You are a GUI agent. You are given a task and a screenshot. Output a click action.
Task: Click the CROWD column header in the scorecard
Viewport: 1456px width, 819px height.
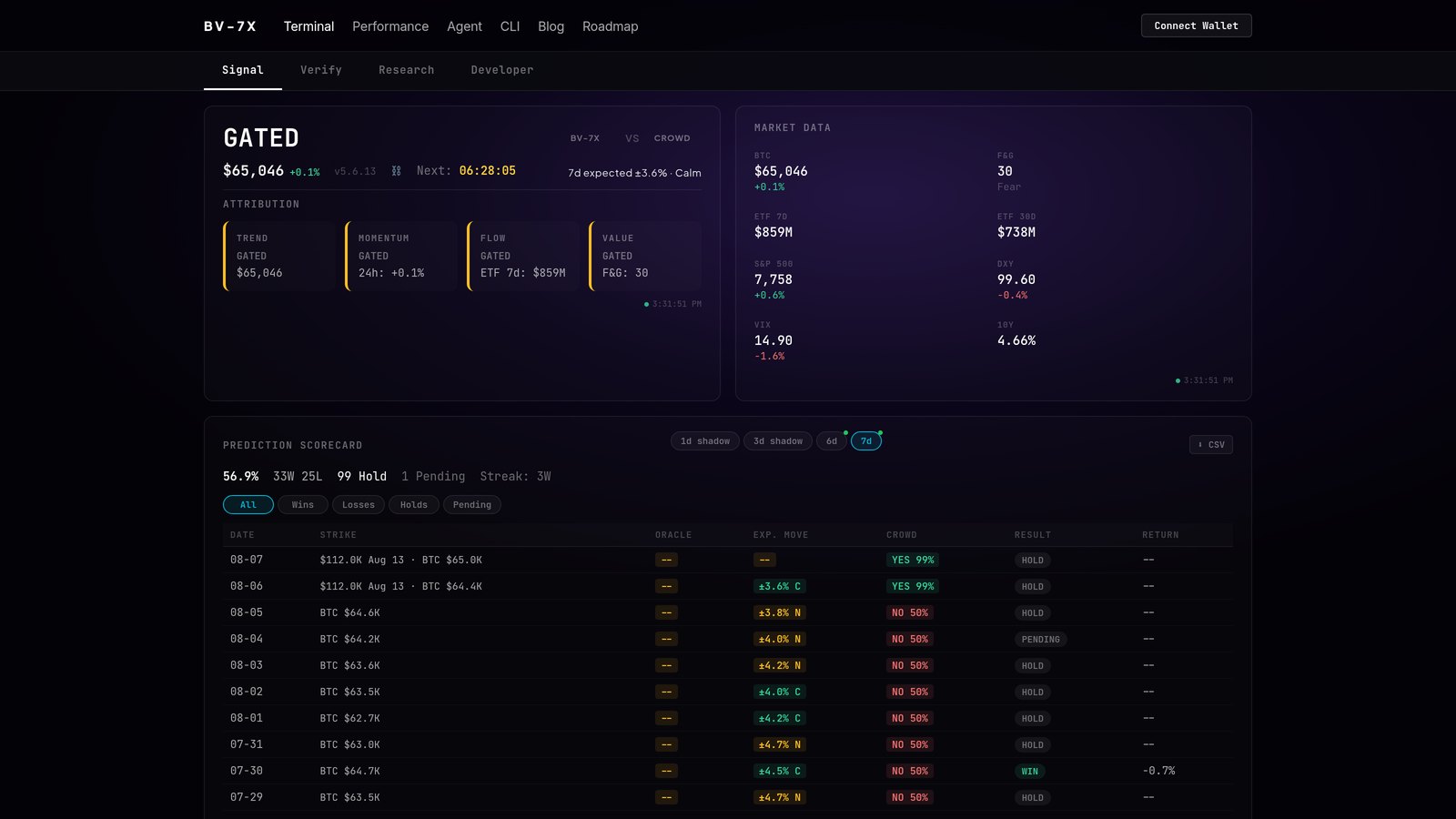[902, 535]
